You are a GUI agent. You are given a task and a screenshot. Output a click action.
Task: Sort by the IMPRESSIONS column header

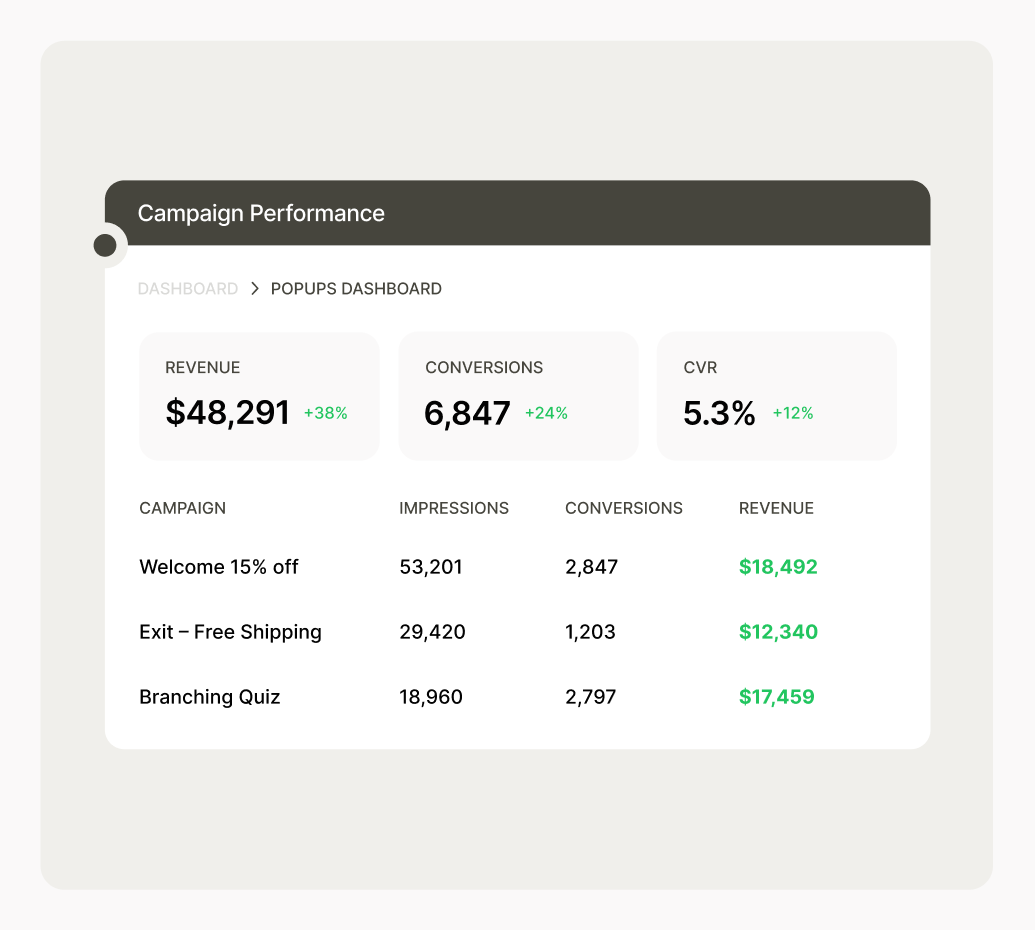[x=454, y=508]
